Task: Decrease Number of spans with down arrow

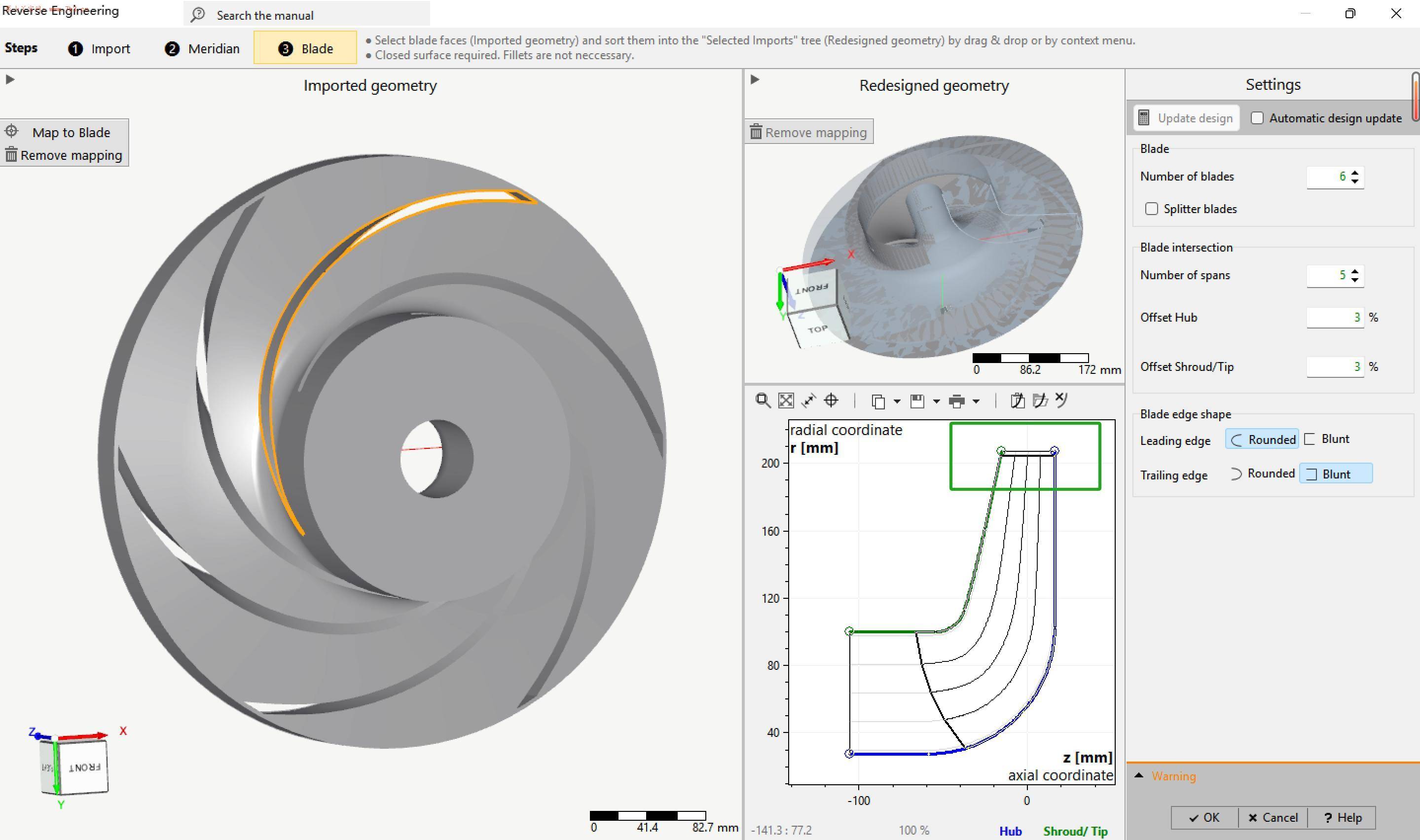Action: 1355,280
